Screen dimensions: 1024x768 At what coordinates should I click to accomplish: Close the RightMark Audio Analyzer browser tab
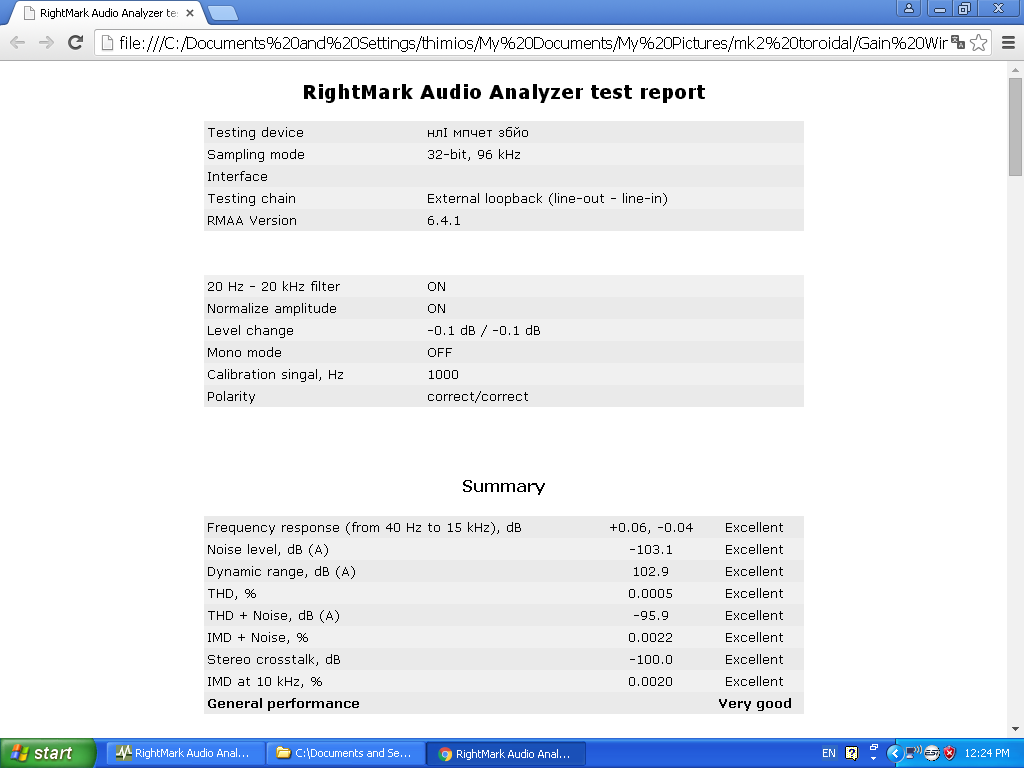coord(190,13)
